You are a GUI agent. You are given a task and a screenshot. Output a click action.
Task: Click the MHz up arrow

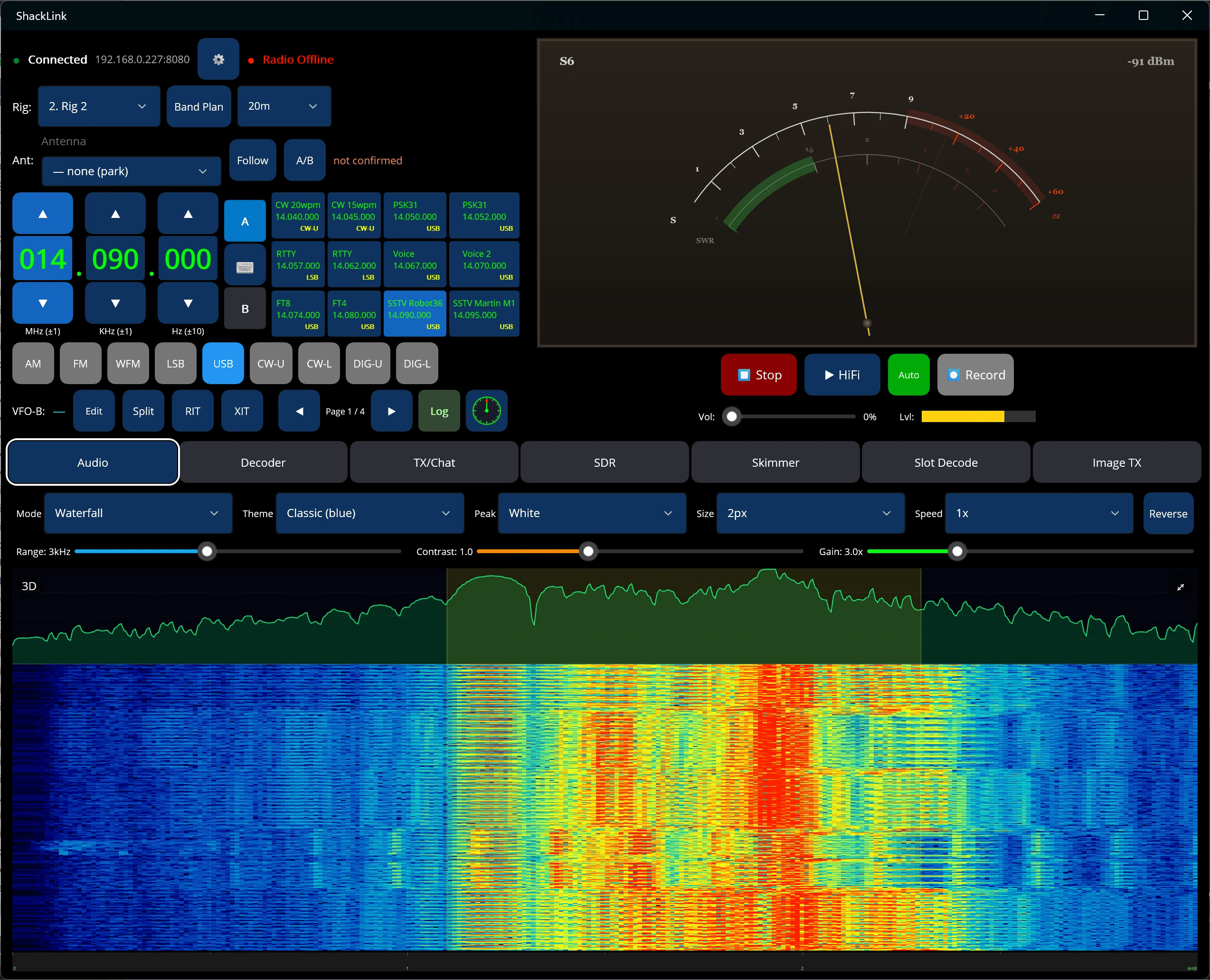(x=43, y=214)
